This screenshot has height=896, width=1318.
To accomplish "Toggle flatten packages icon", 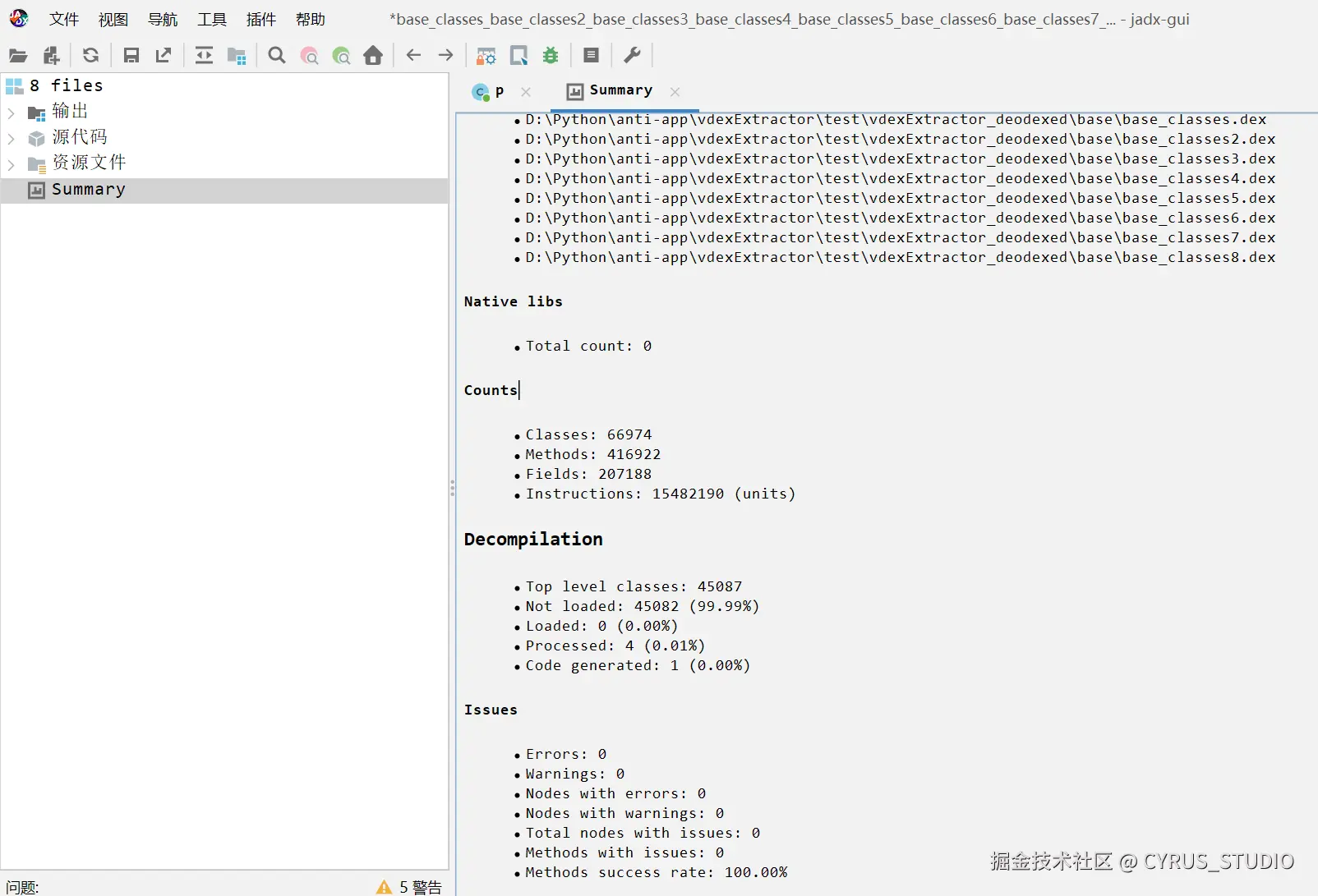I will click(x=237, y=55).
